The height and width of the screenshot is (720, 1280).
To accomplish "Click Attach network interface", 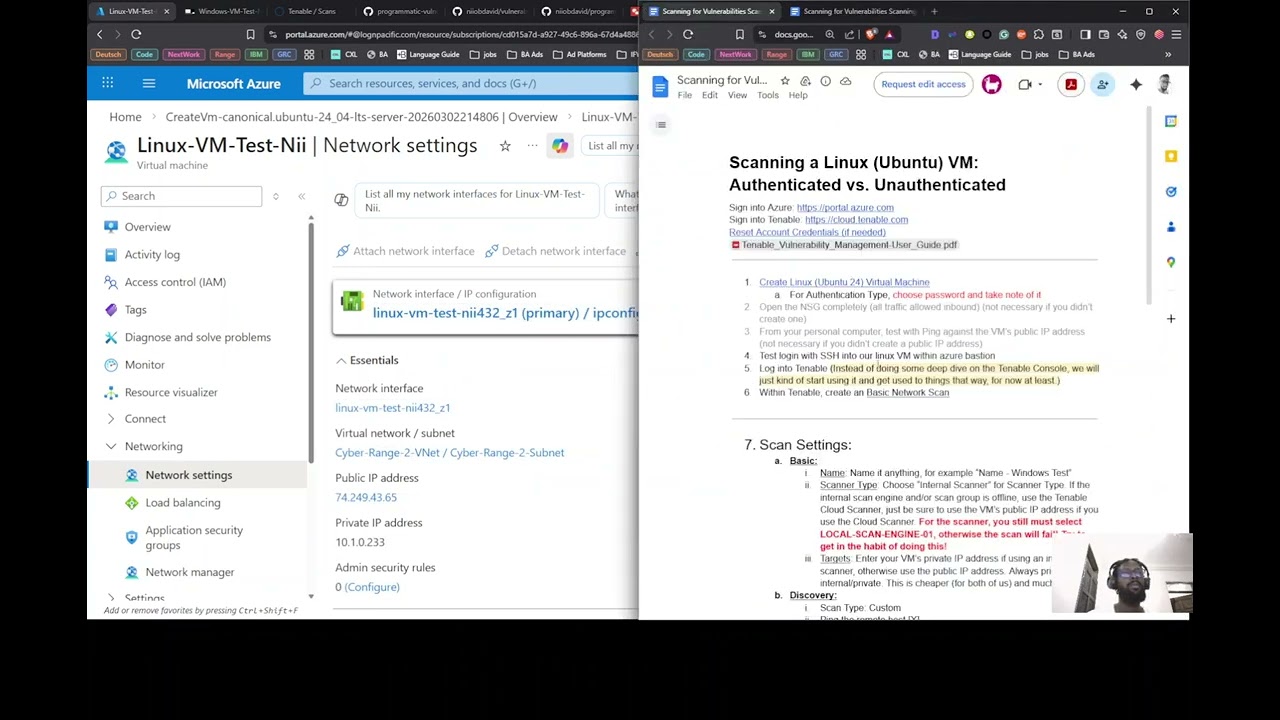I will tap(405, 251).
